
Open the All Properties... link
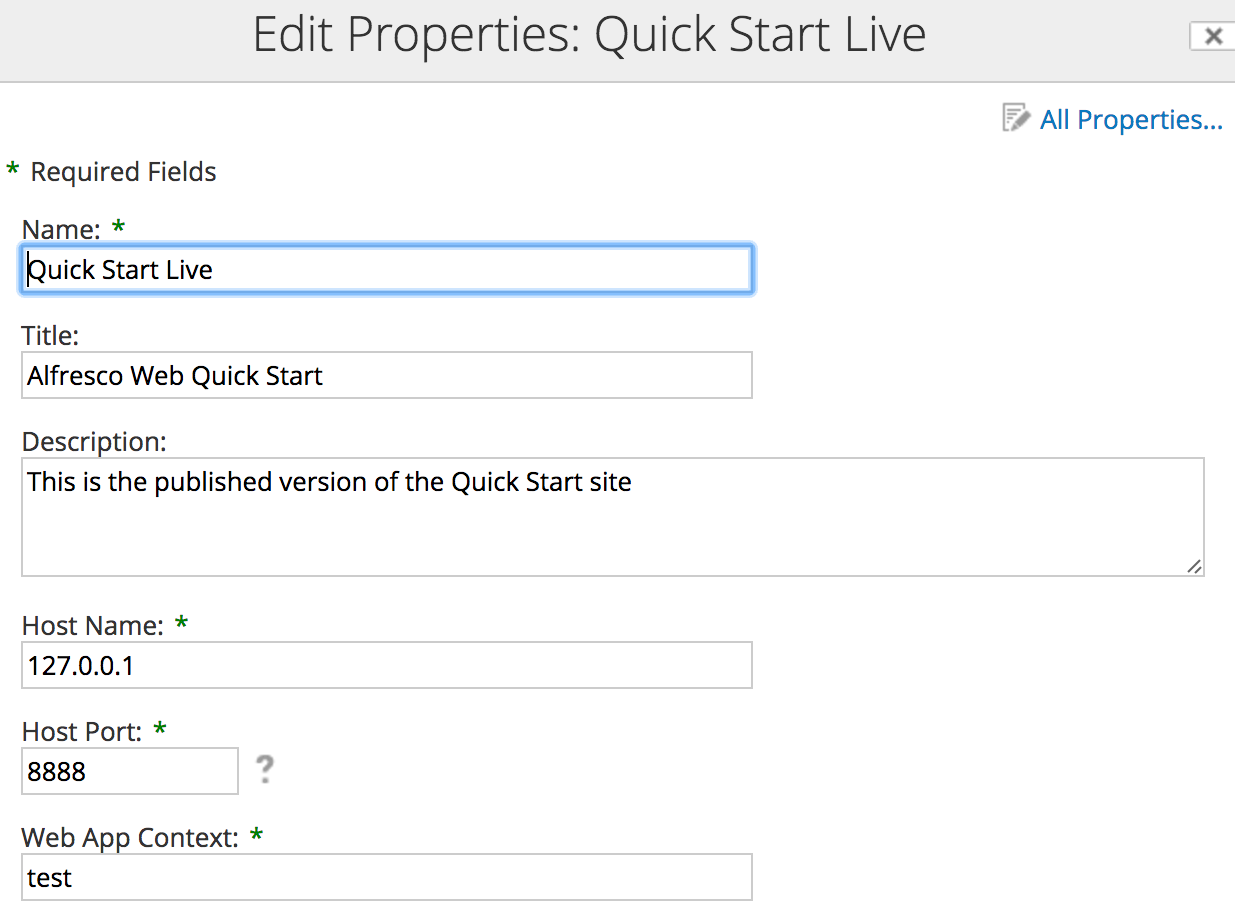[x=1131, y=120]
